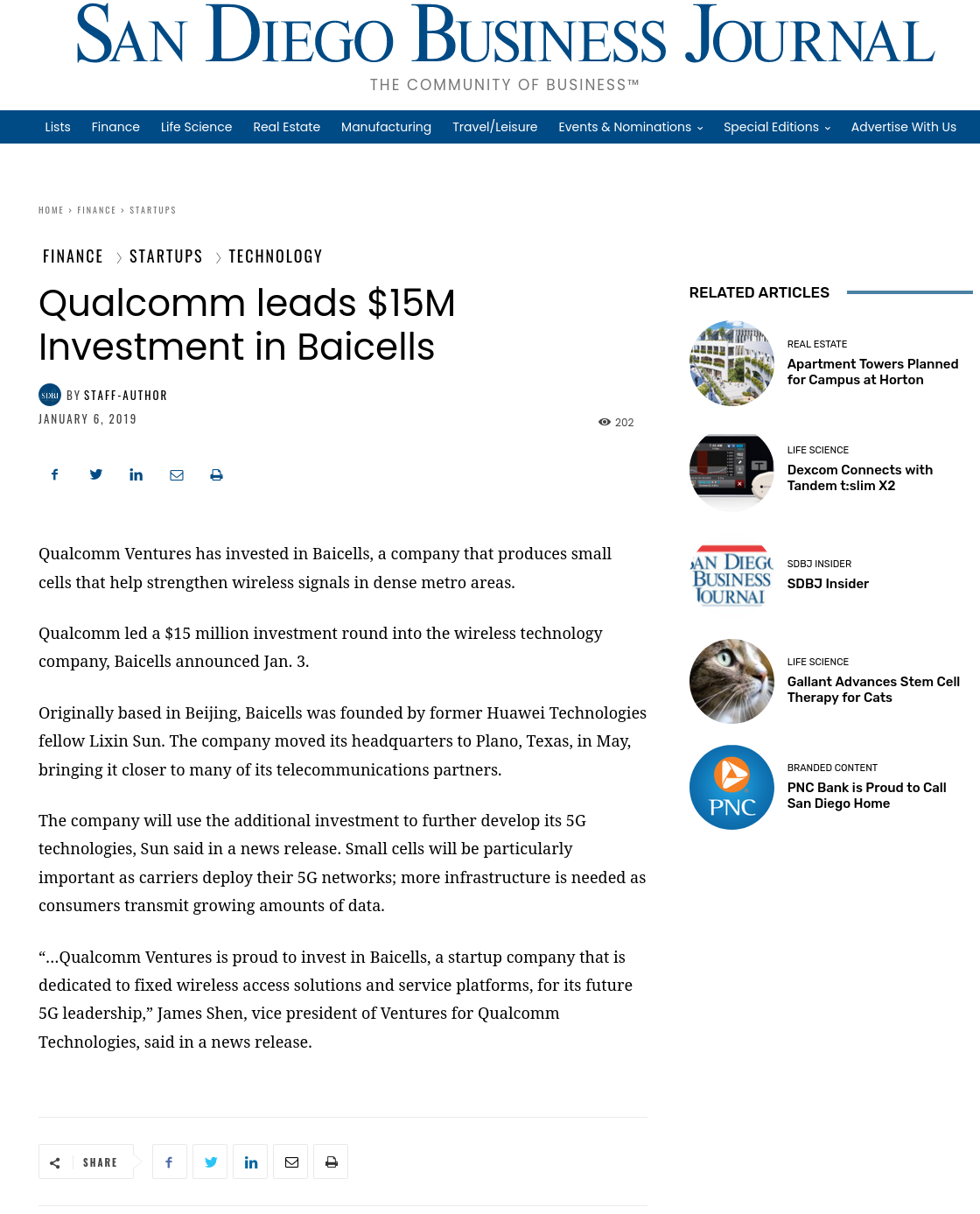
Task: Read Dexcom Connects with Tandem headline
Action: [859, 478]
